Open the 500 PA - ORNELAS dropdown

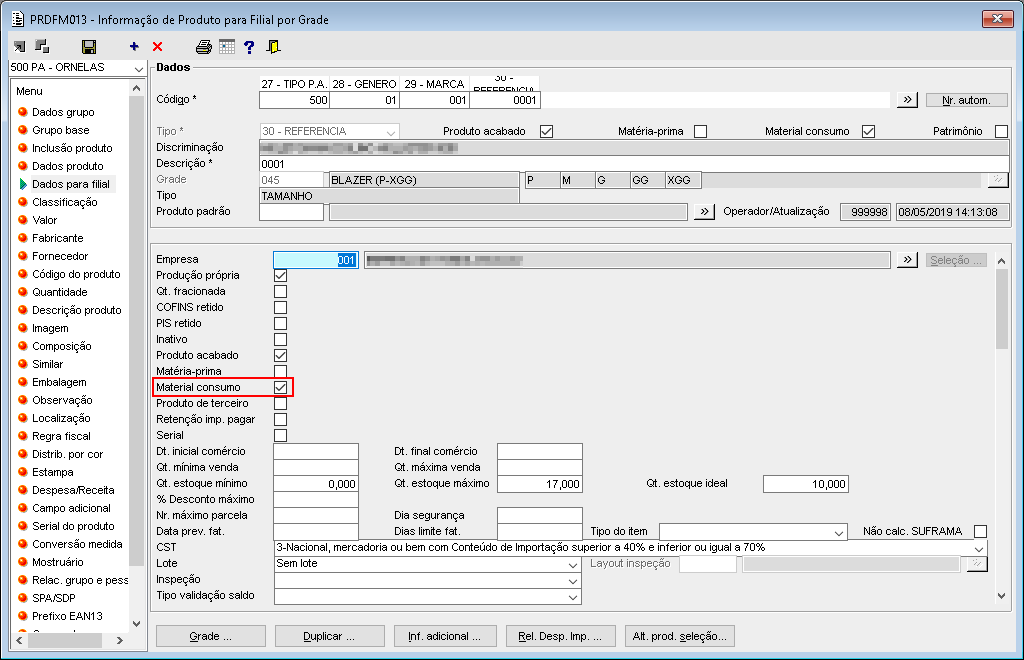click(138, 68)
